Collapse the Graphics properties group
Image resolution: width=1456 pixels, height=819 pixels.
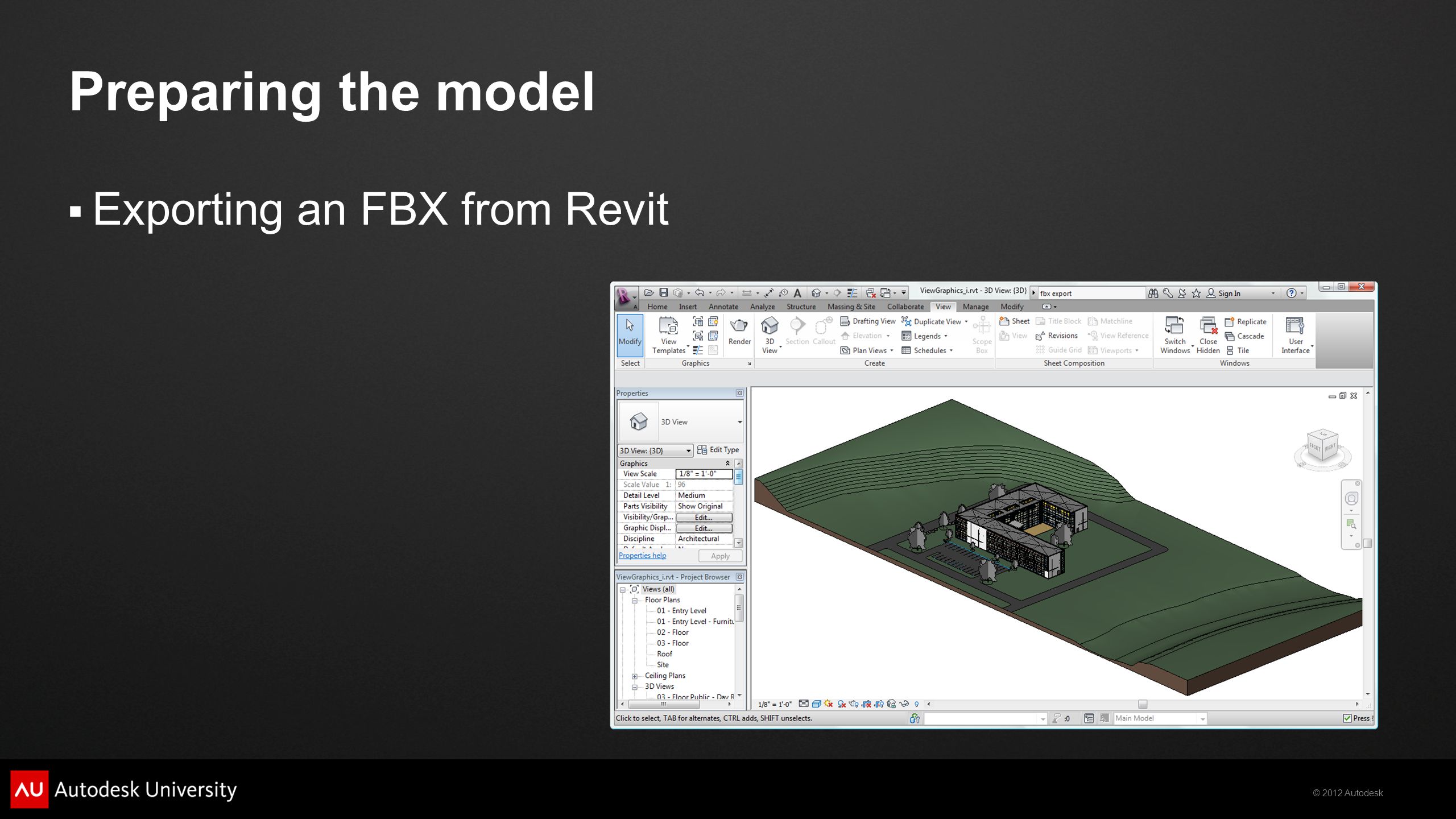[727, 464]
